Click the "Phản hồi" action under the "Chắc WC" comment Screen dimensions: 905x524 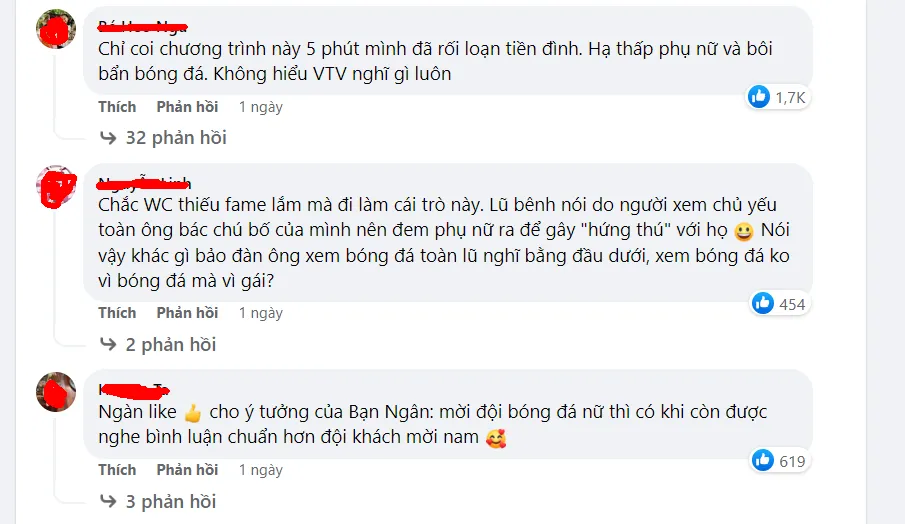coord(187,313)
